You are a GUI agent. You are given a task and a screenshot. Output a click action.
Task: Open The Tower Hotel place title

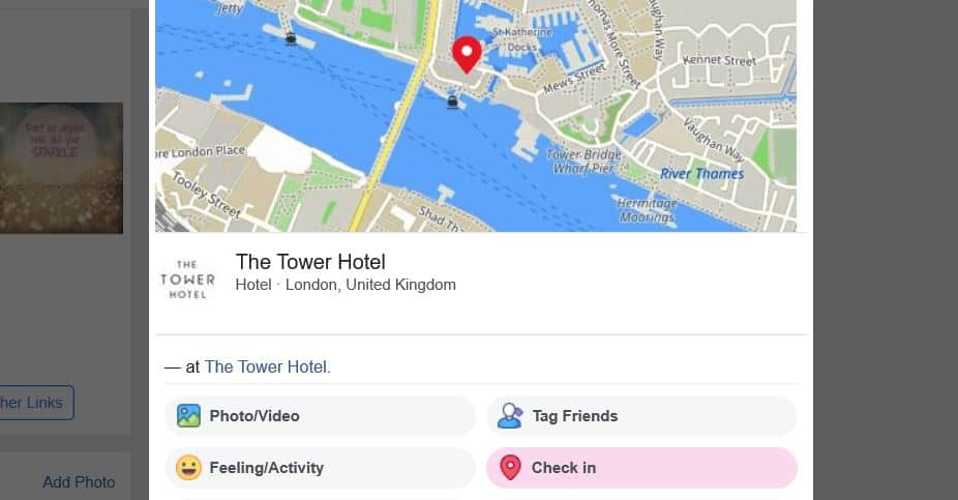coord(310,262)
